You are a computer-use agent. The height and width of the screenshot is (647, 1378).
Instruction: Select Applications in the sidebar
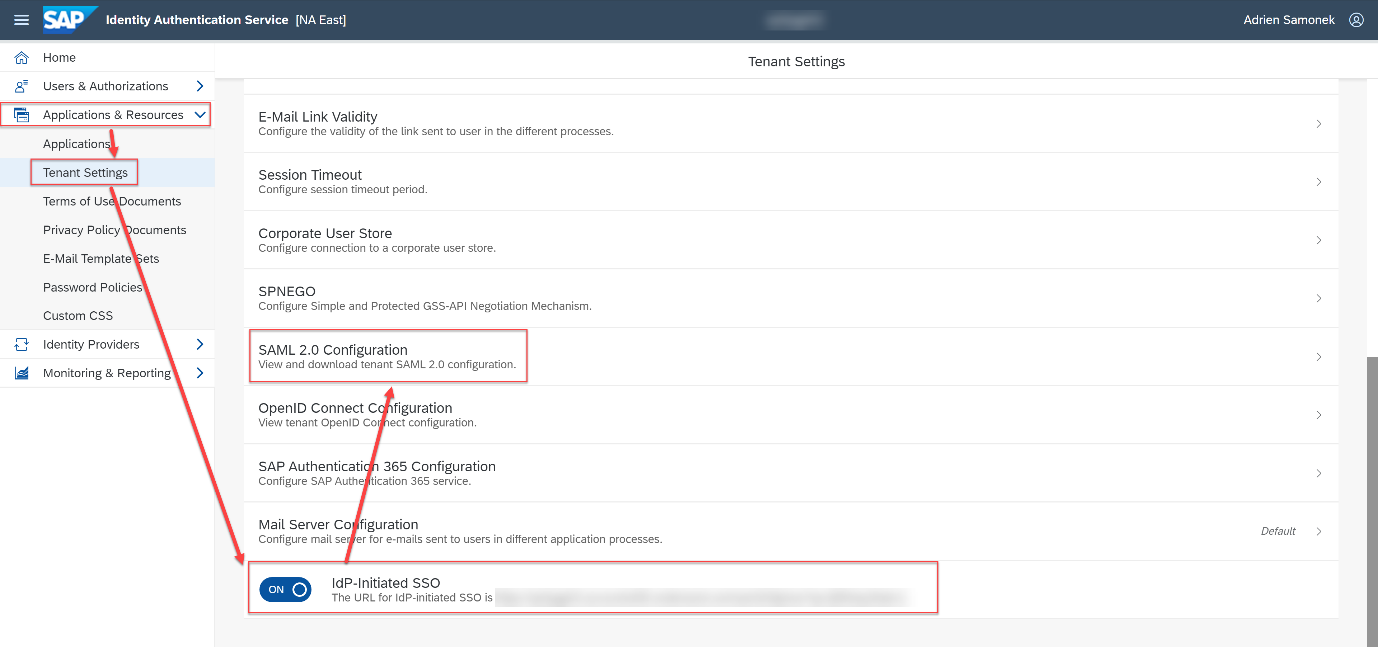click(x=76, y=144)
